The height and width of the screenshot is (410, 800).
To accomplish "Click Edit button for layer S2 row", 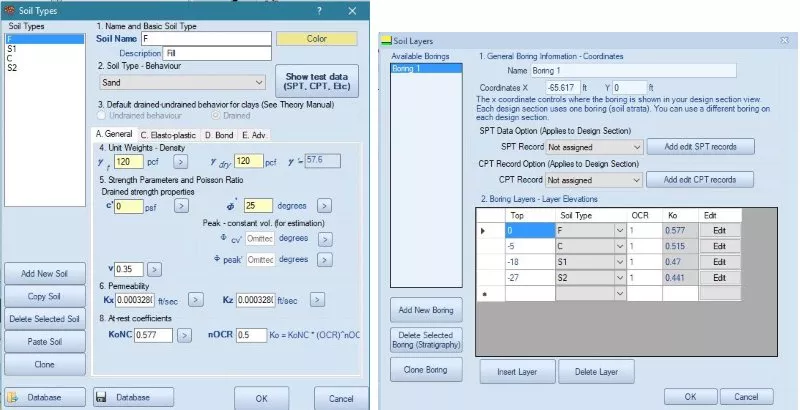I will click(719, 278).
